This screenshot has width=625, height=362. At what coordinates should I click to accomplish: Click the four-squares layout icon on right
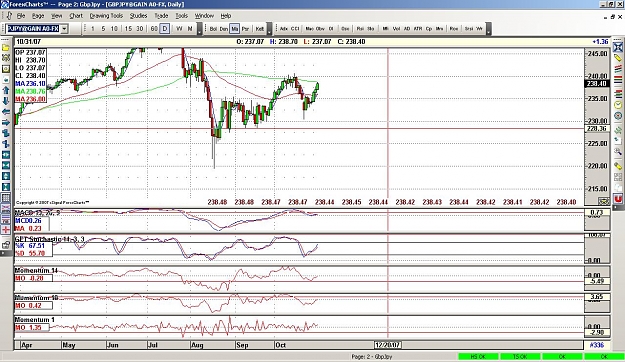(x=618, y=177)
